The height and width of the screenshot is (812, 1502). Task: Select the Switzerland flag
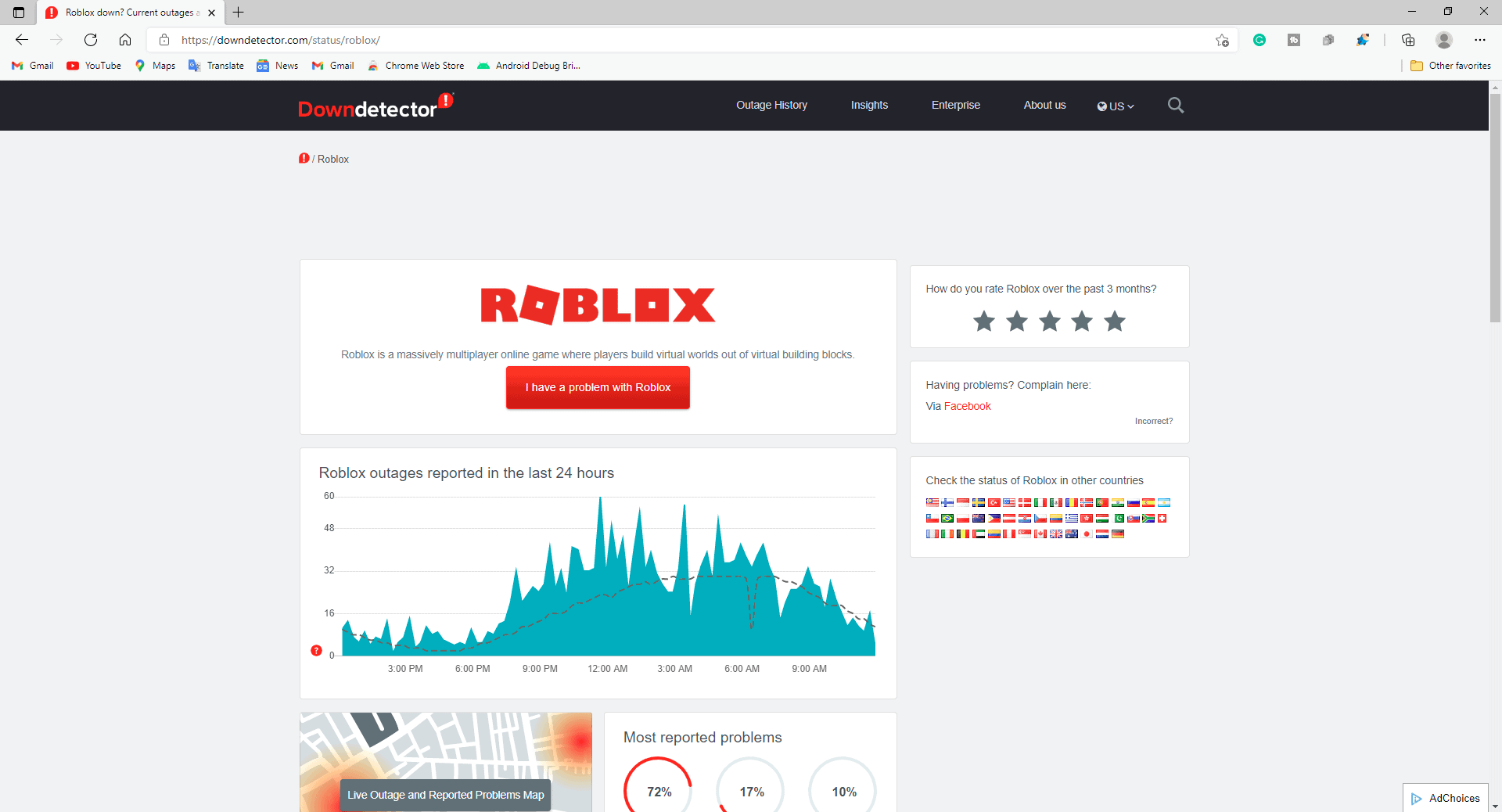(x=1162, y=518)
